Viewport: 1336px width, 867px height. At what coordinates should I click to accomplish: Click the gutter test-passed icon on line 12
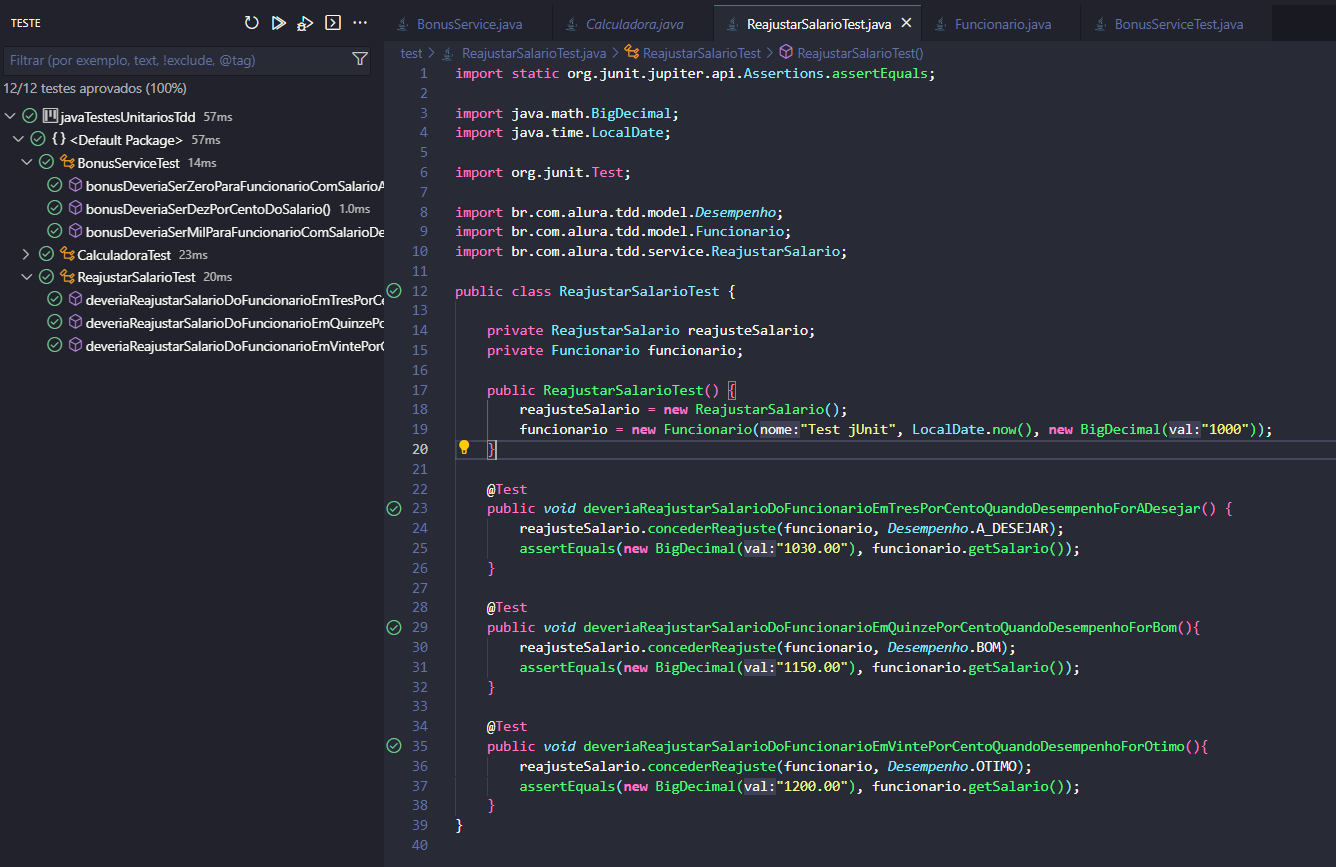click(x=394, y=291)
